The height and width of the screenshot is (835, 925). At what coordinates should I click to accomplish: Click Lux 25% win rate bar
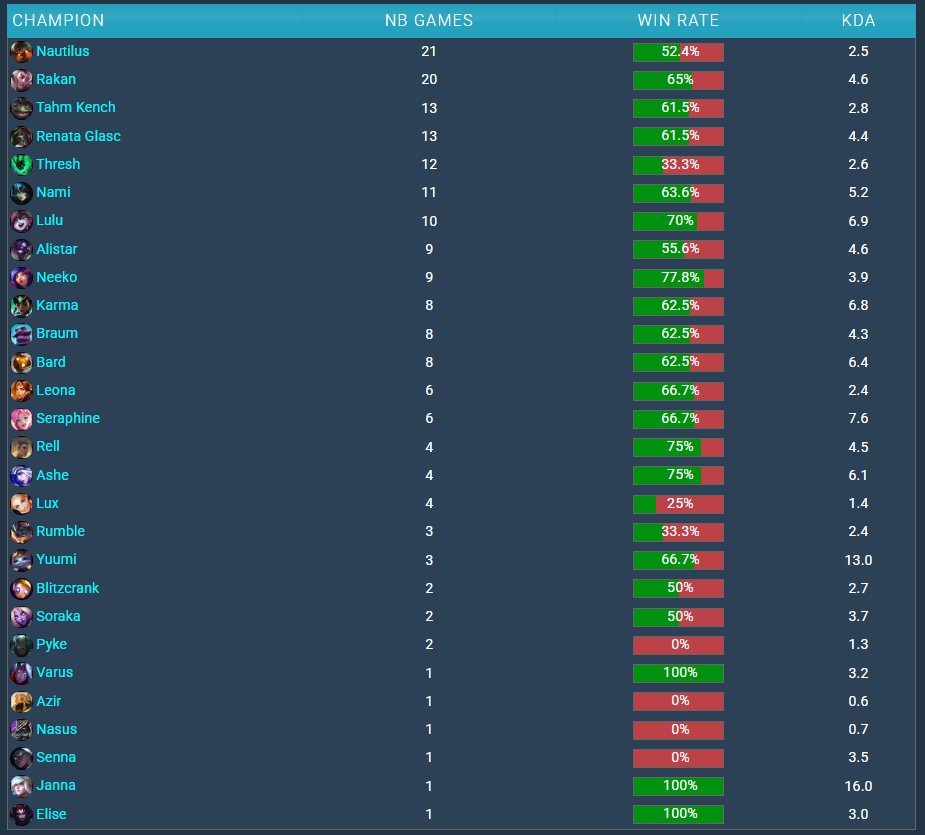(x=678, y=504)
